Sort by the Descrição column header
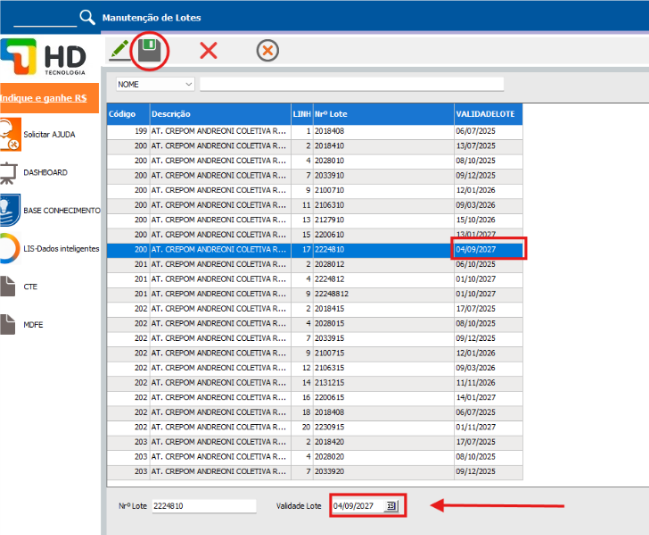 218,114
